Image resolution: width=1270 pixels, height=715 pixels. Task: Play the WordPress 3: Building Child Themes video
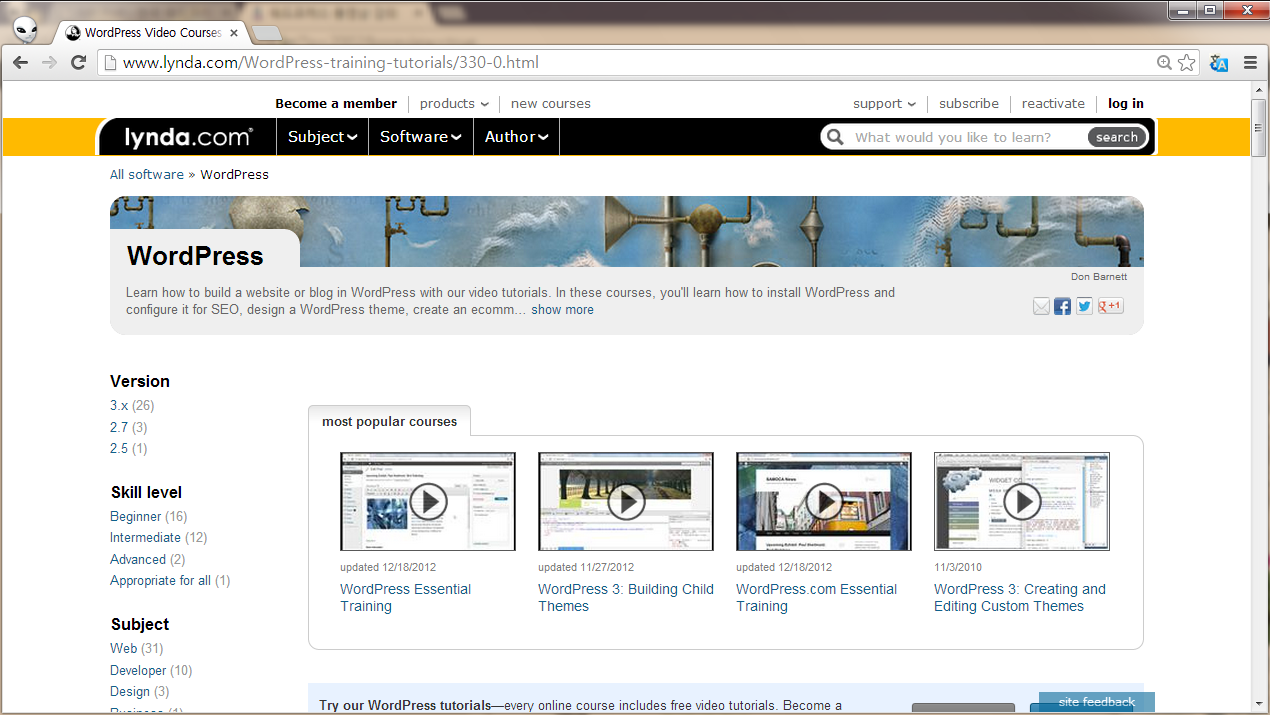[x=626, y=501]
